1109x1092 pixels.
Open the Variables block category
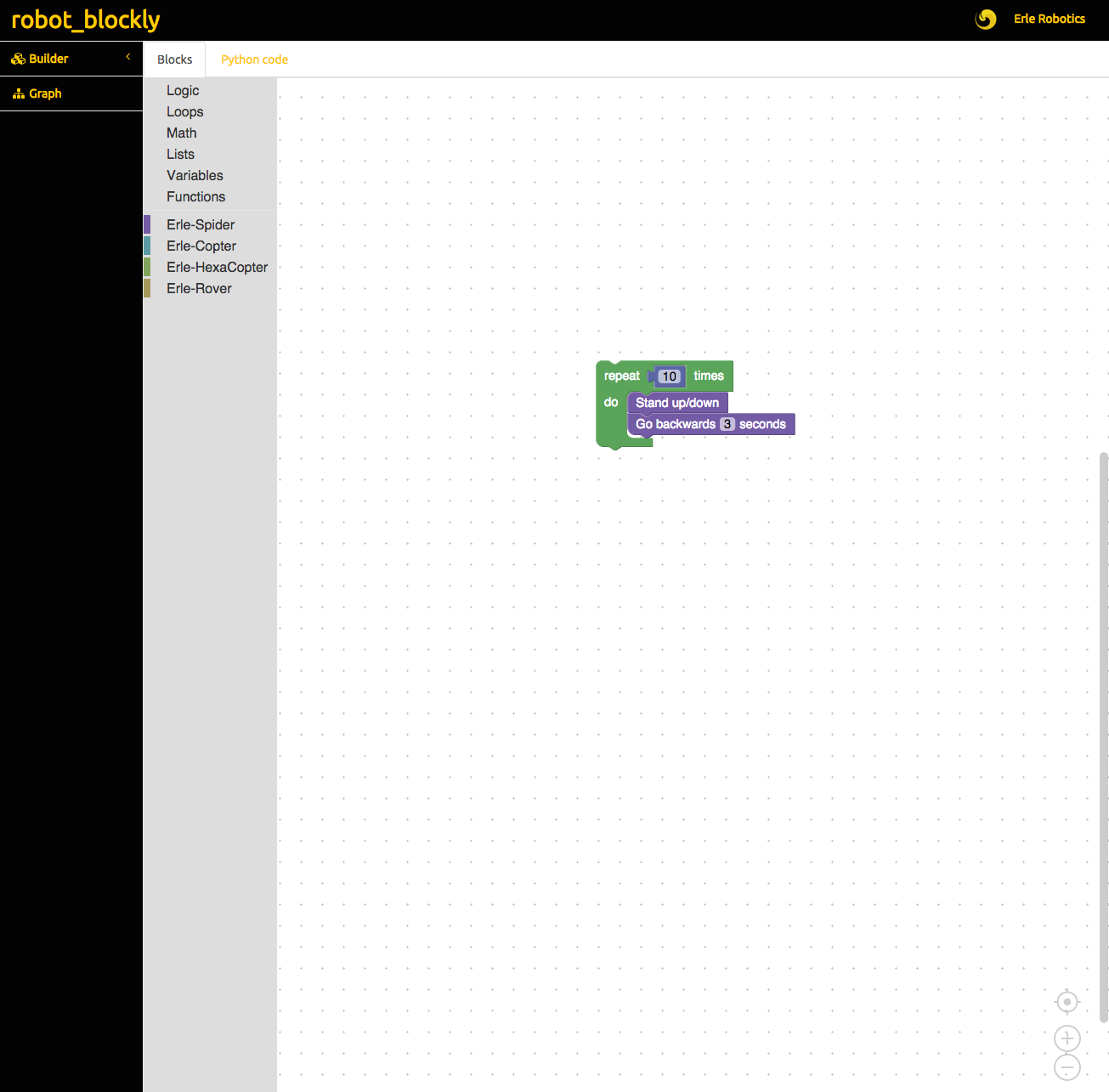coord(210,175)
